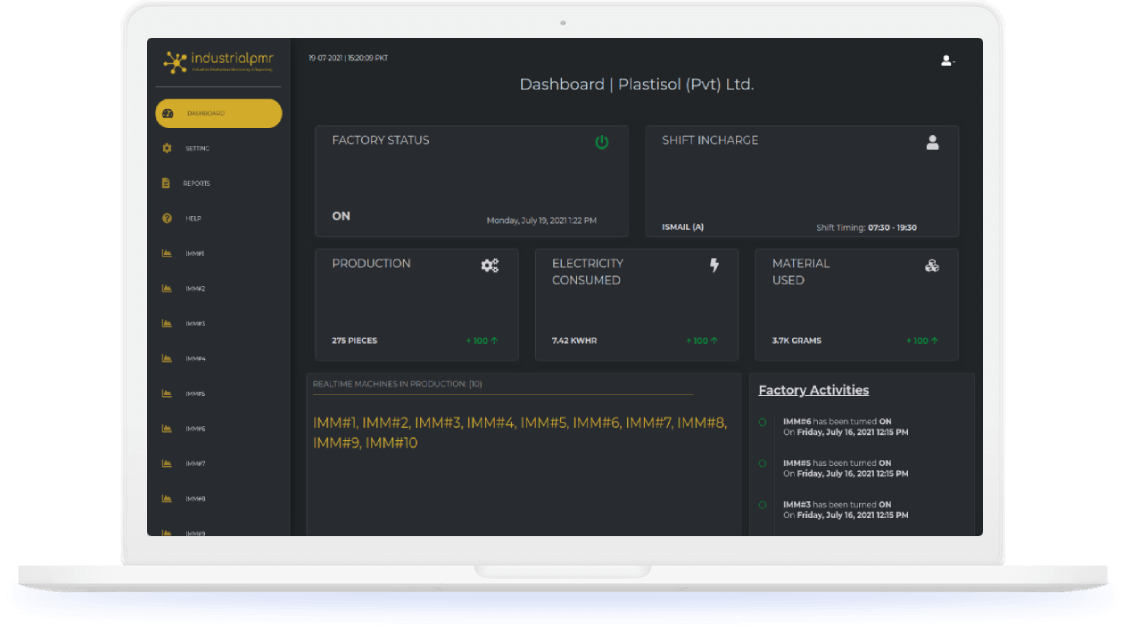Click the green circle marker beside IMM#3 activity
1126x630 pixels.
click(x=763, y=505)
